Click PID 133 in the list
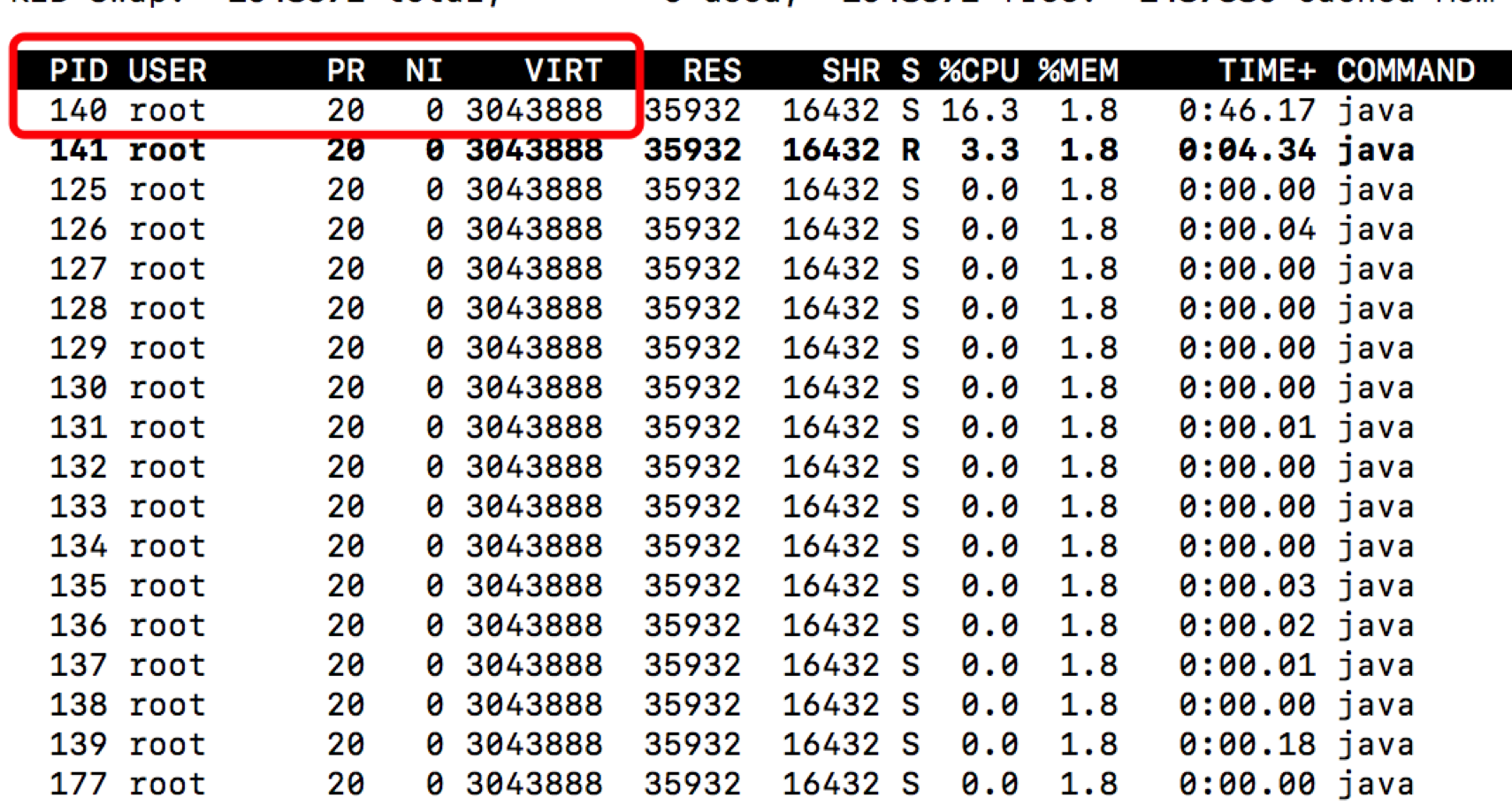Viewport: 1512px width, 805px height. (x=79, y=506)
